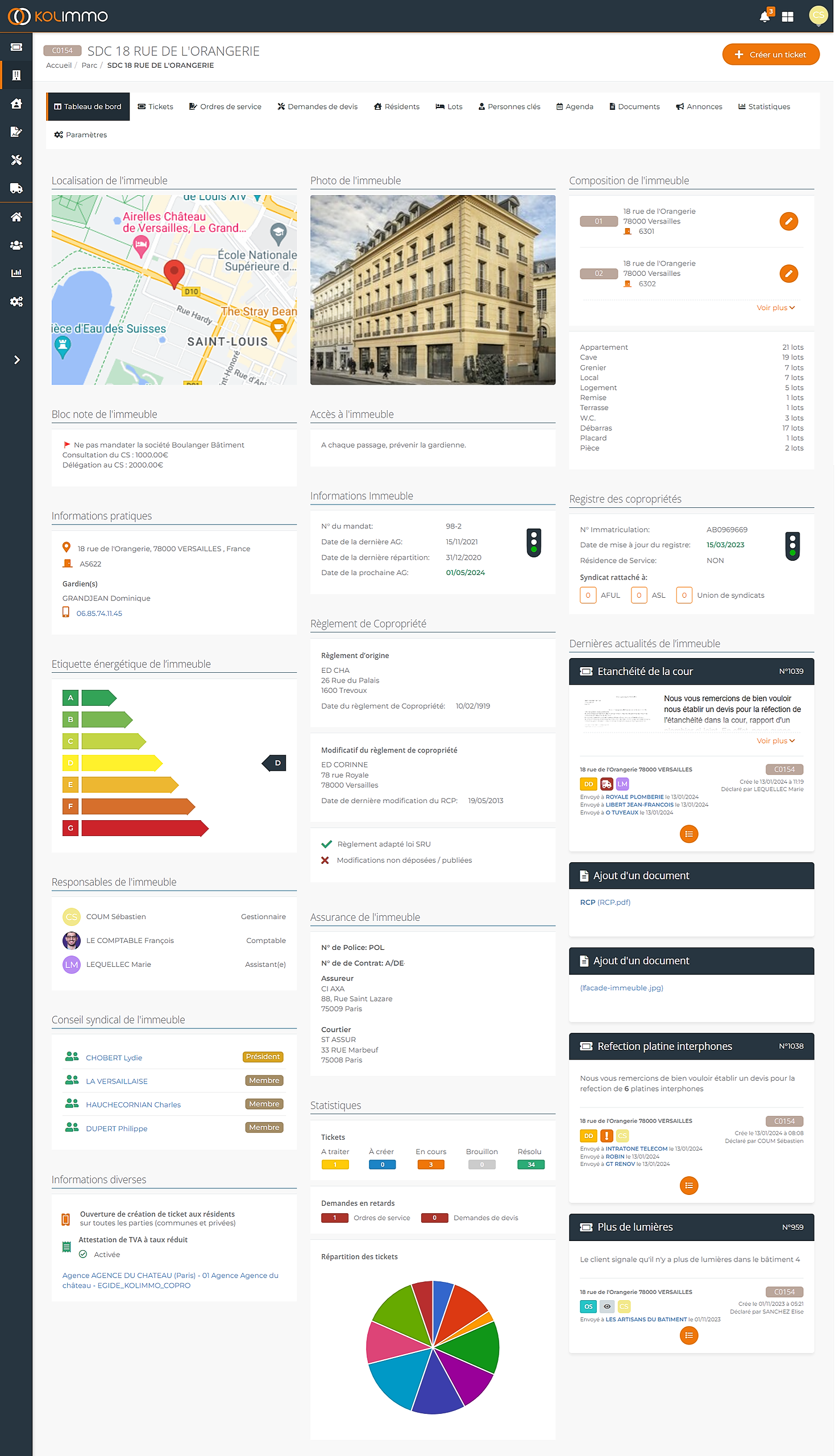835x1456 pixels.
Task: Open the facade-immeuble.jpg document link
Action: click(x=622, y=988)
